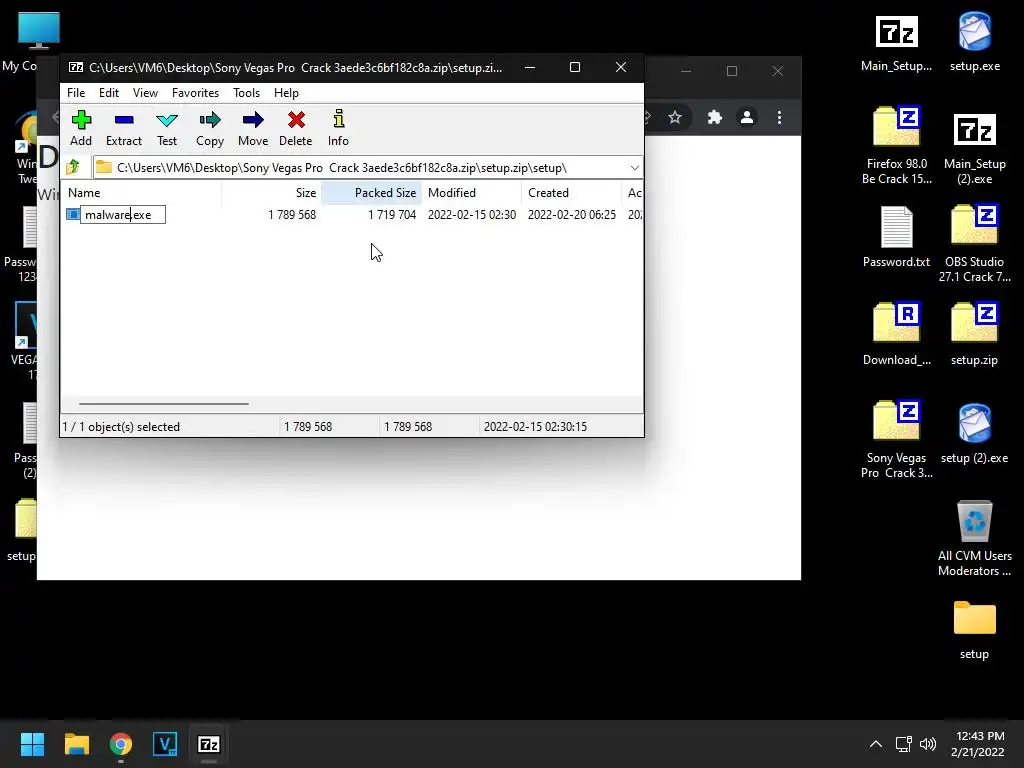This screenshot has width=1024, height=768.
Task: Open the File menu
Action: [x=76, y=93]
